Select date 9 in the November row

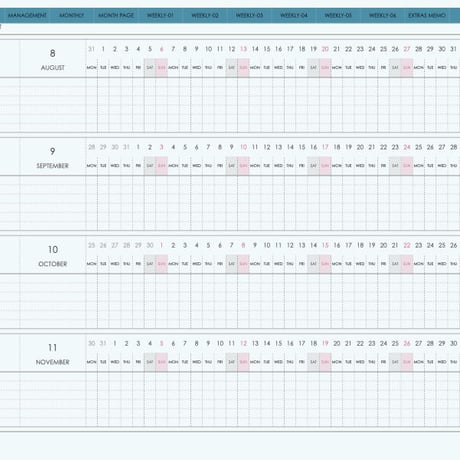pos(208,344)
